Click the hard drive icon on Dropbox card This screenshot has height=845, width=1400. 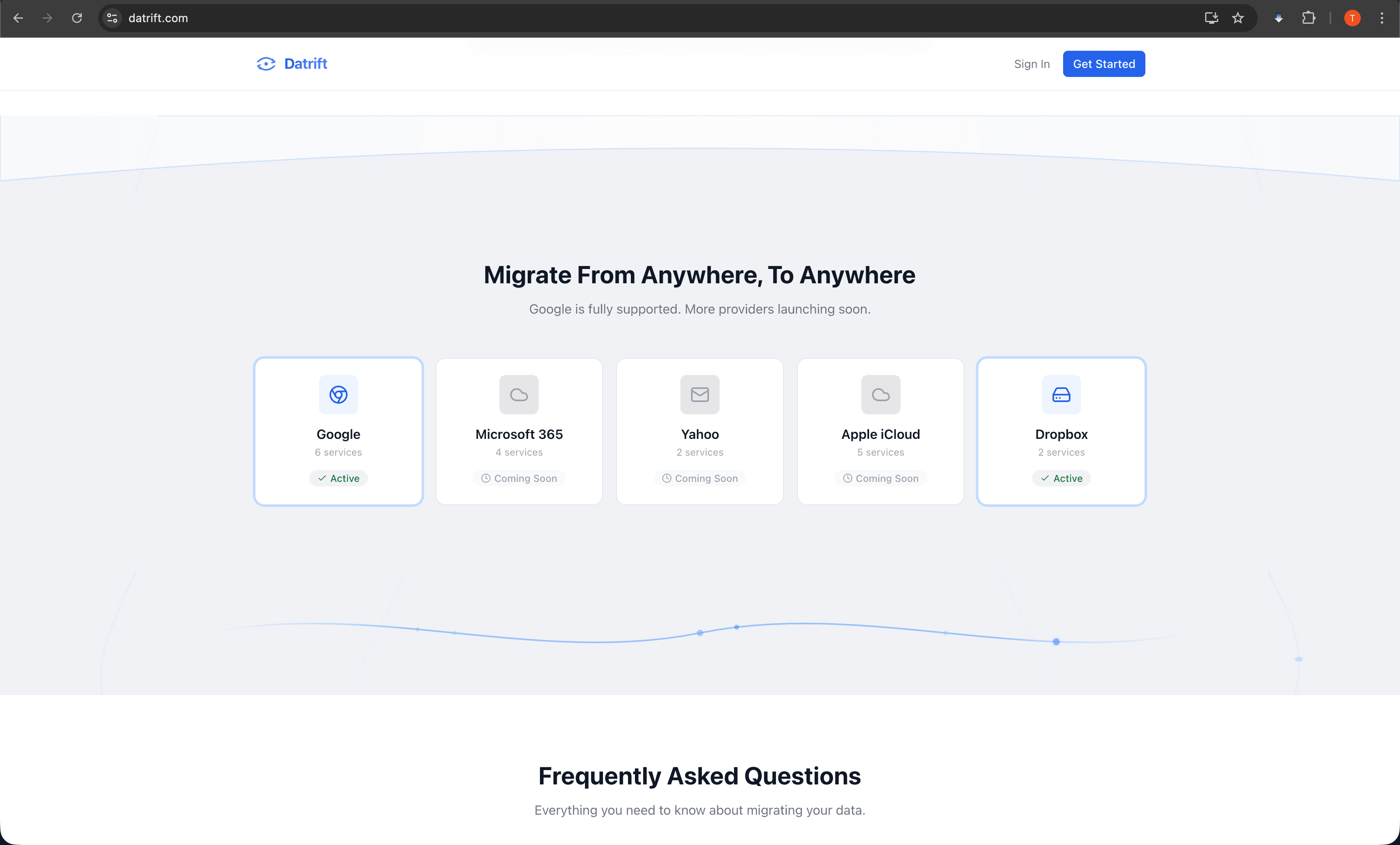pyautogui.click(x=1061, y=394)
